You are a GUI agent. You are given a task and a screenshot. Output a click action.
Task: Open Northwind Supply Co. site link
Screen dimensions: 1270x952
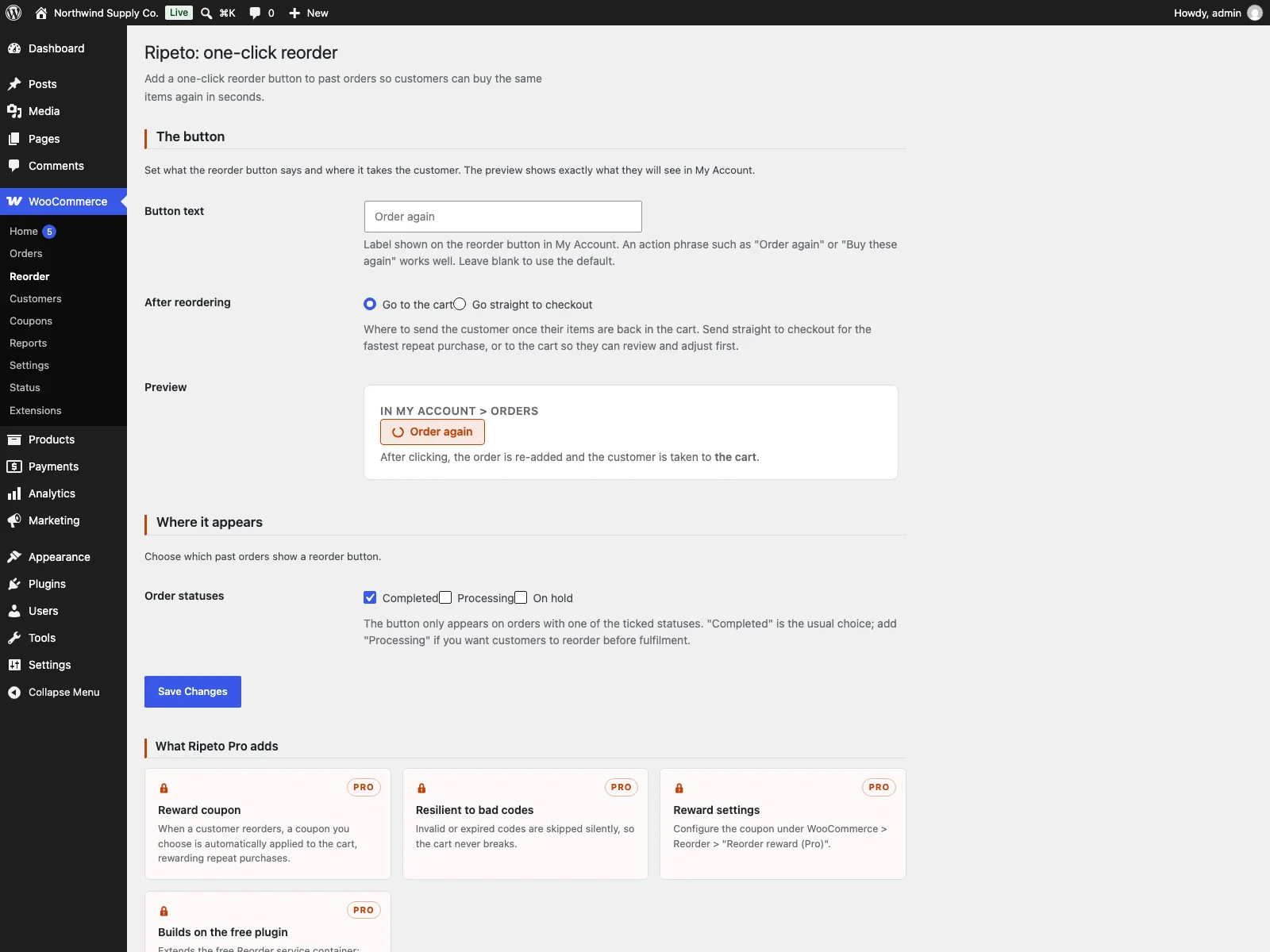tap(106, 13)
